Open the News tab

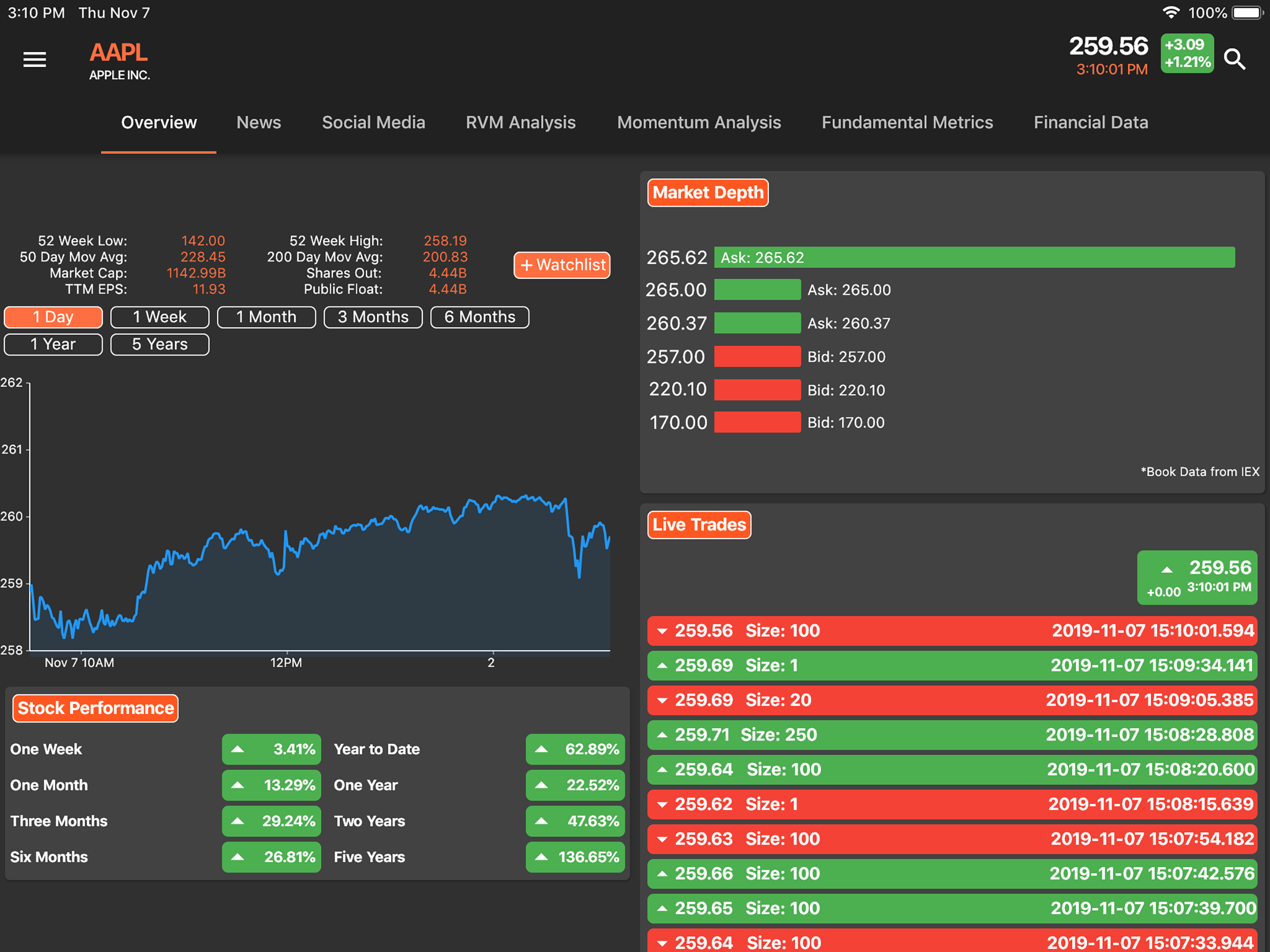click(258, 122)
